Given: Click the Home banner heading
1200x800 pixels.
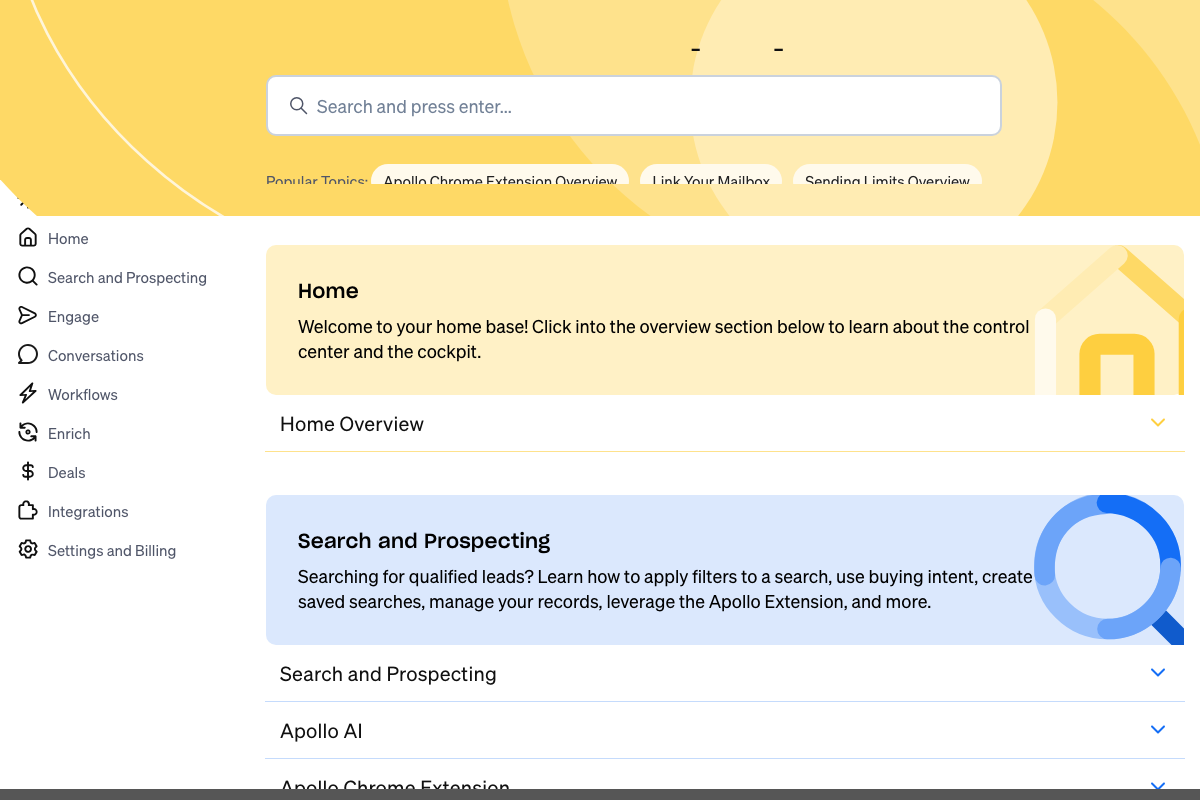Looking at the screenshot, I should [328, 291].
